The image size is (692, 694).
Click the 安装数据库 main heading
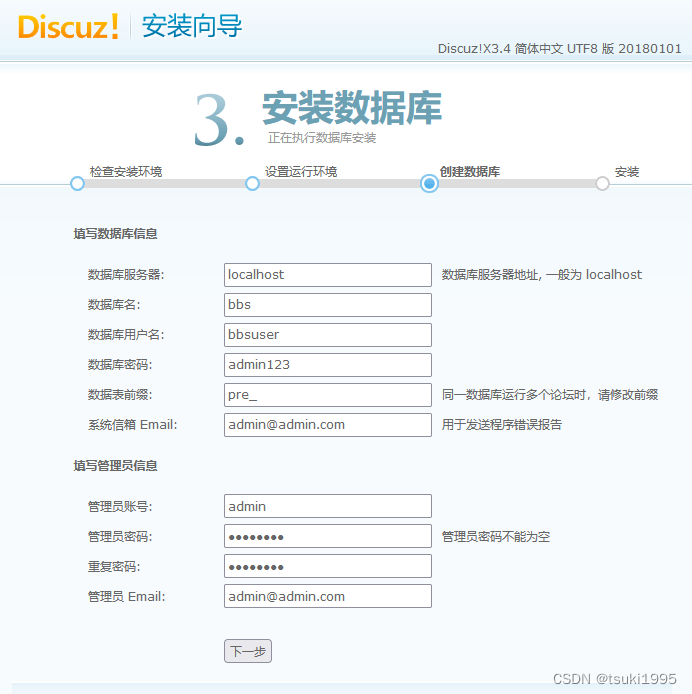(x=352, y=108)
